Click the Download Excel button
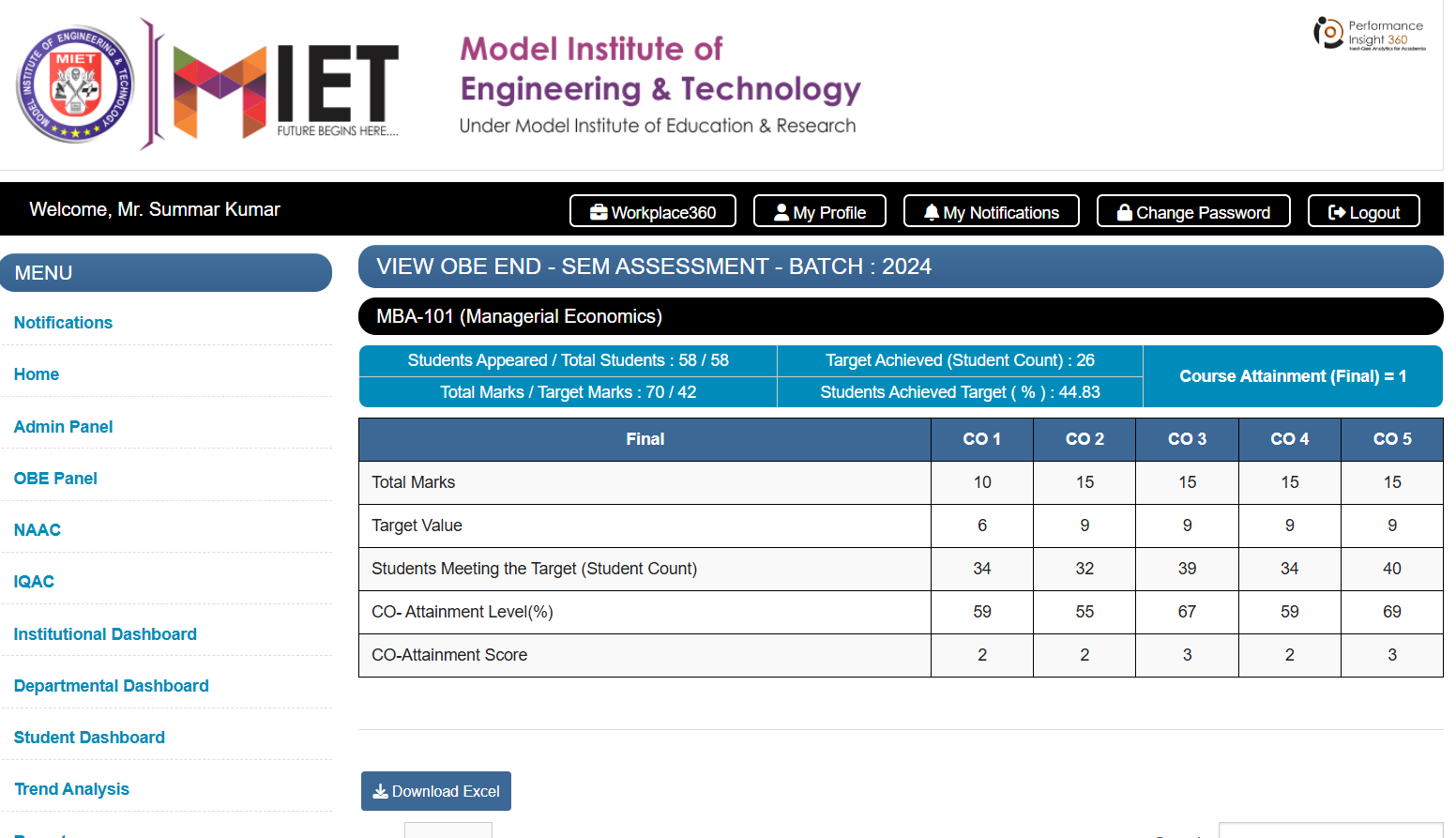Screen dimensions: 1456x838 pyautogui.click(x=435, y=790)
